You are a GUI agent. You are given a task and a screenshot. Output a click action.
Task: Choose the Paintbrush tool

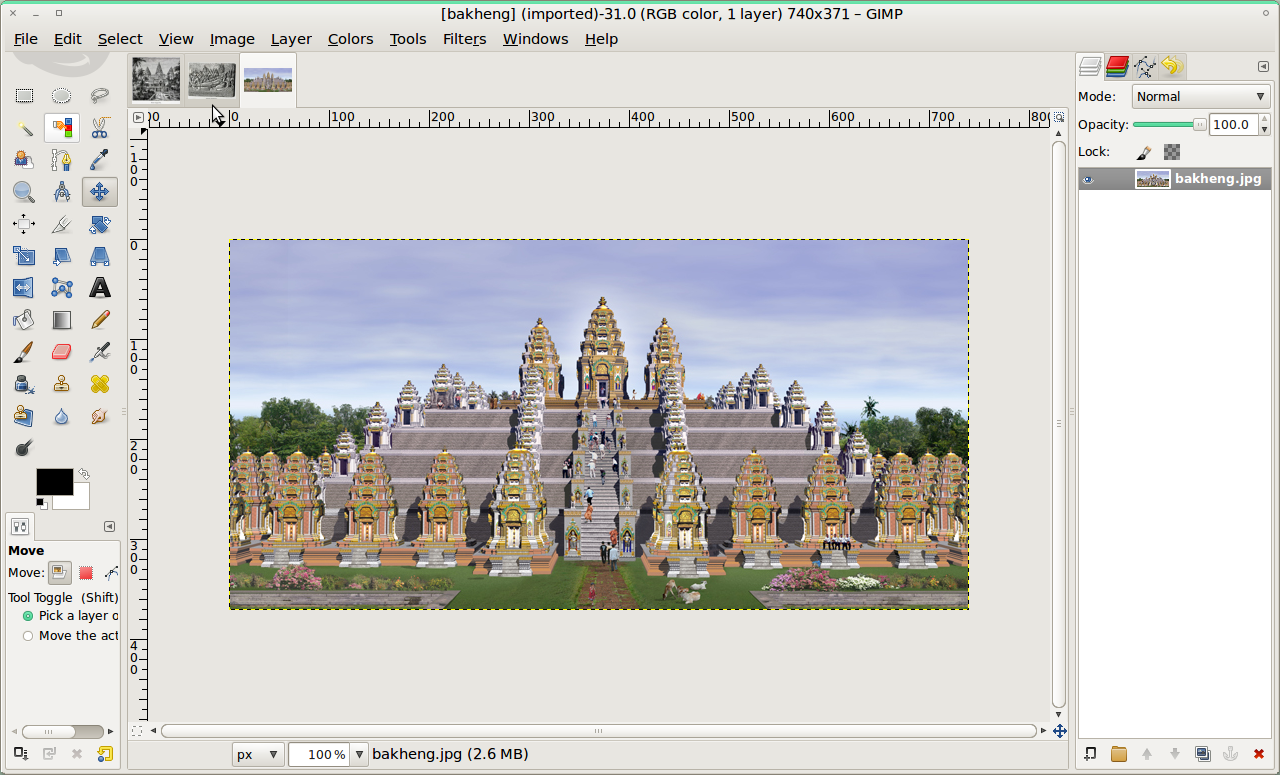pos(24,352)
